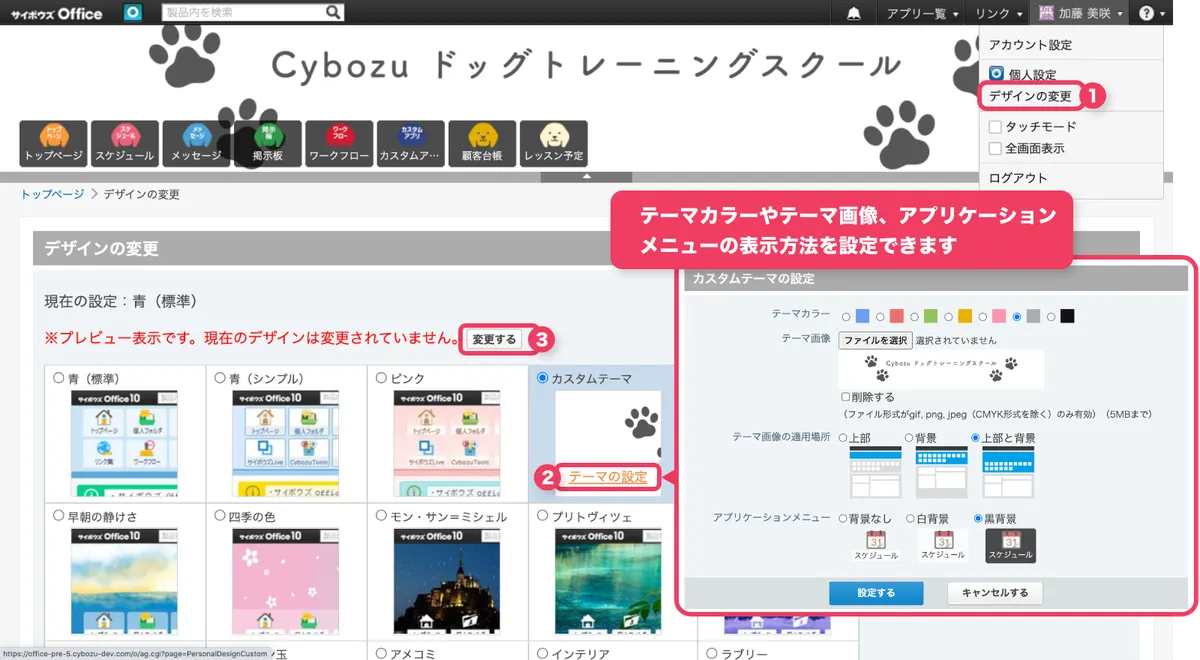Click the ファイルを選択 button

coord(875,340)
